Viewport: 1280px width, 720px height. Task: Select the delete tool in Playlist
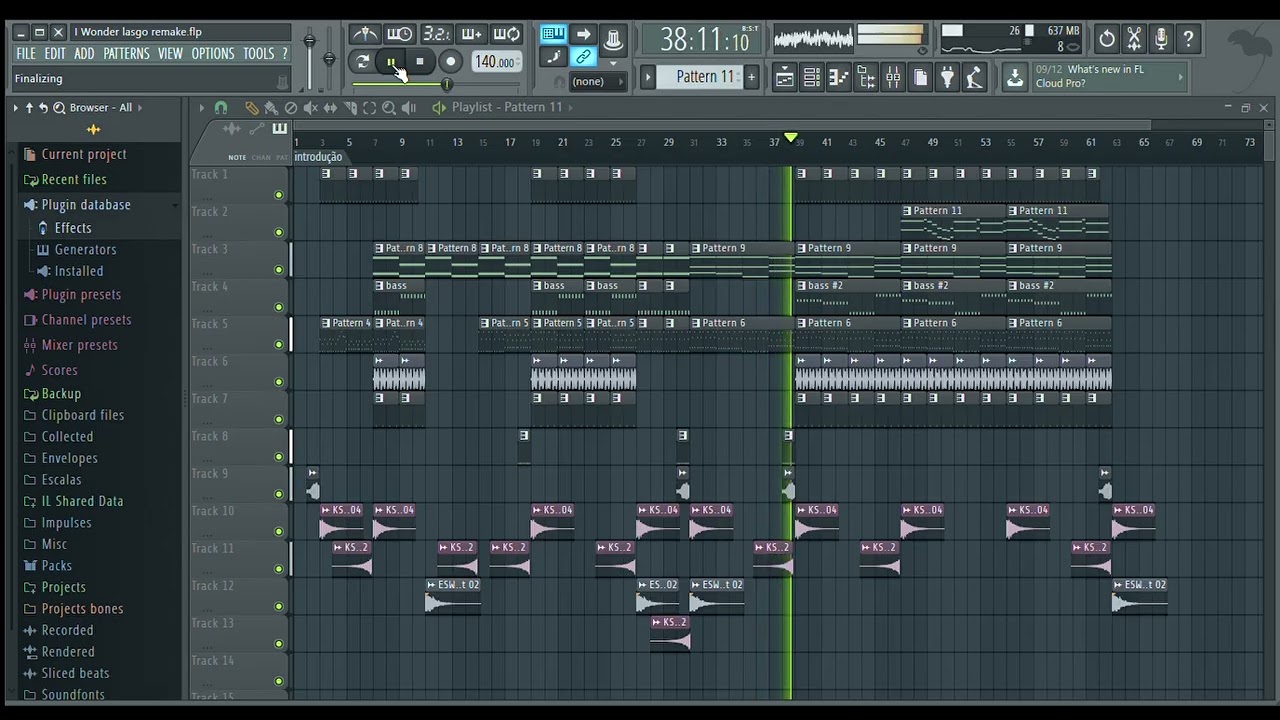tap(290, 108)
